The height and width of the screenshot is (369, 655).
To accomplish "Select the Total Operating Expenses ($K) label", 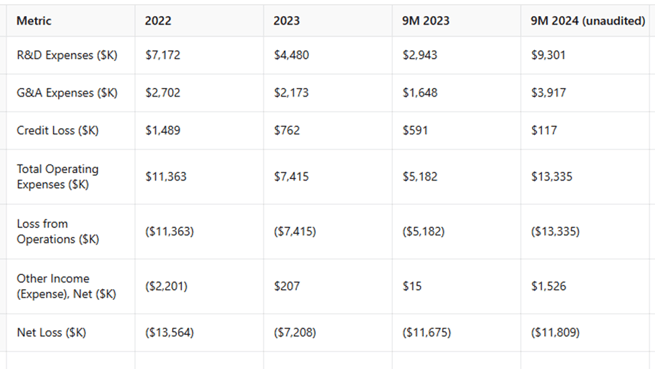I will (x=58, y=176).
